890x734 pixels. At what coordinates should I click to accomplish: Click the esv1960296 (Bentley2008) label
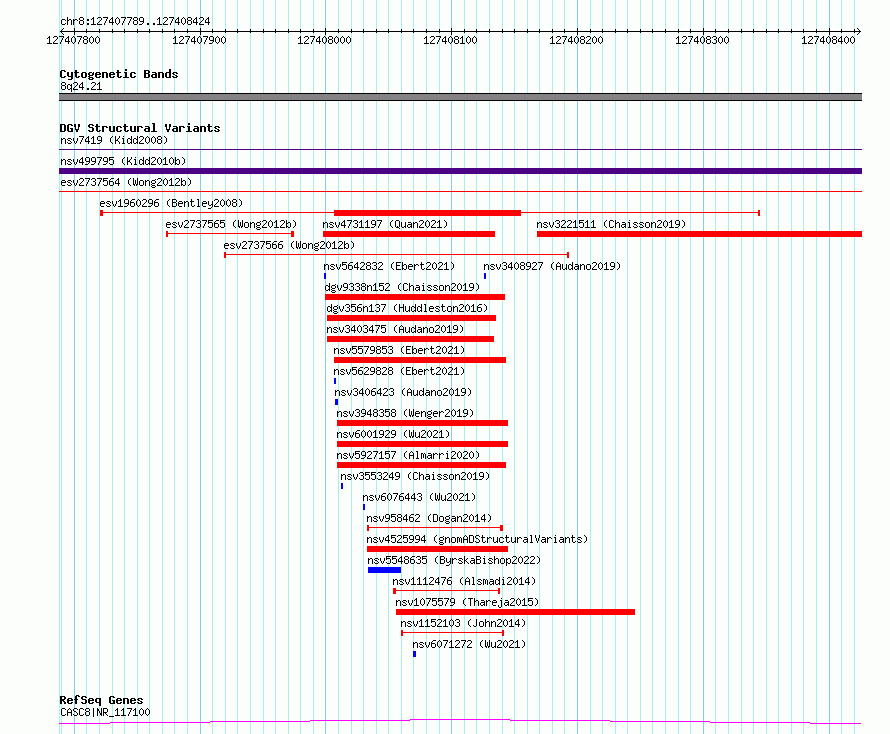pos(171,203)
